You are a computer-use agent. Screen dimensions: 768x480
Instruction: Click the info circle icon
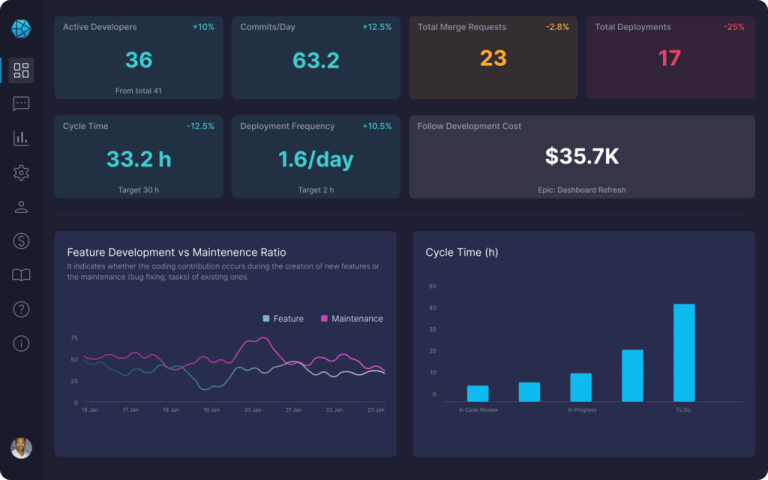[21, 343]
